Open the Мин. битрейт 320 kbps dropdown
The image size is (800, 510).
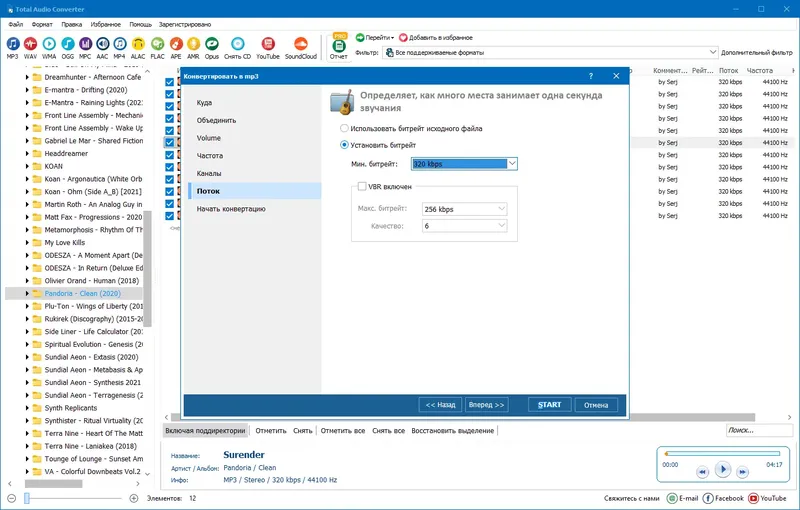point(512,164)
